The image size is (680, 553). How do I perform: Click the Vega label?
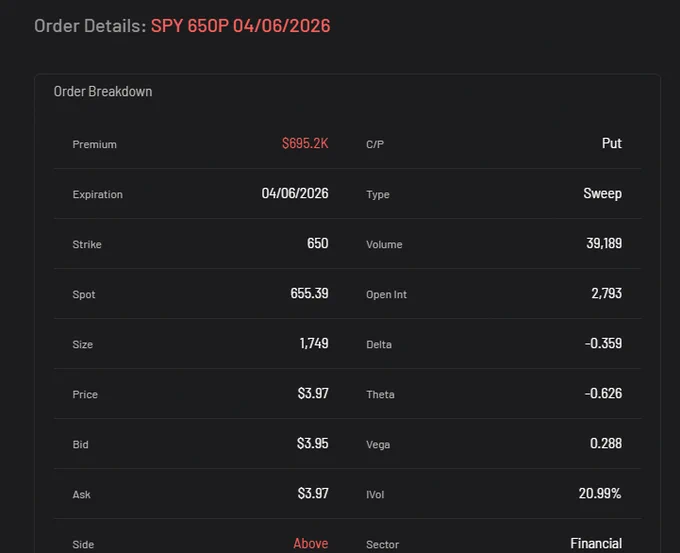tap(378, 445)
